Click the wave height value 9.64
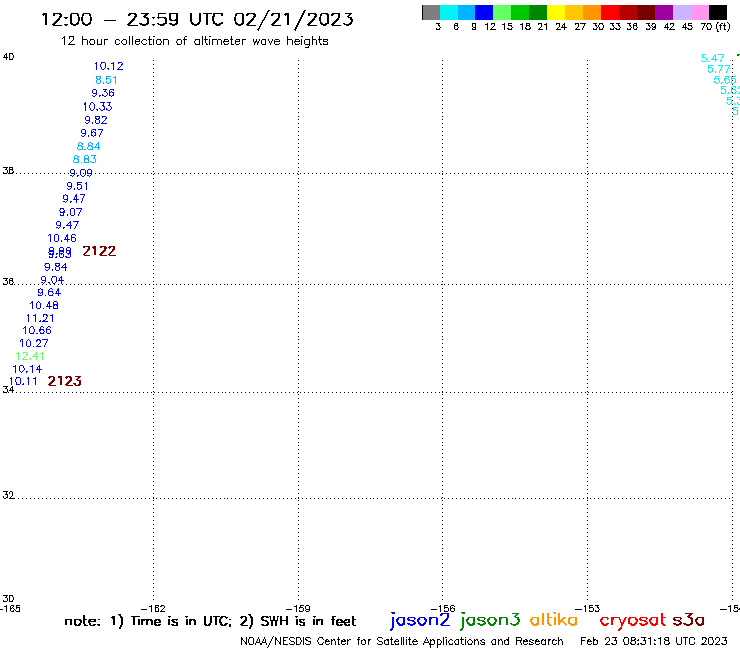The image size is (740, 650). click(49, 292)
